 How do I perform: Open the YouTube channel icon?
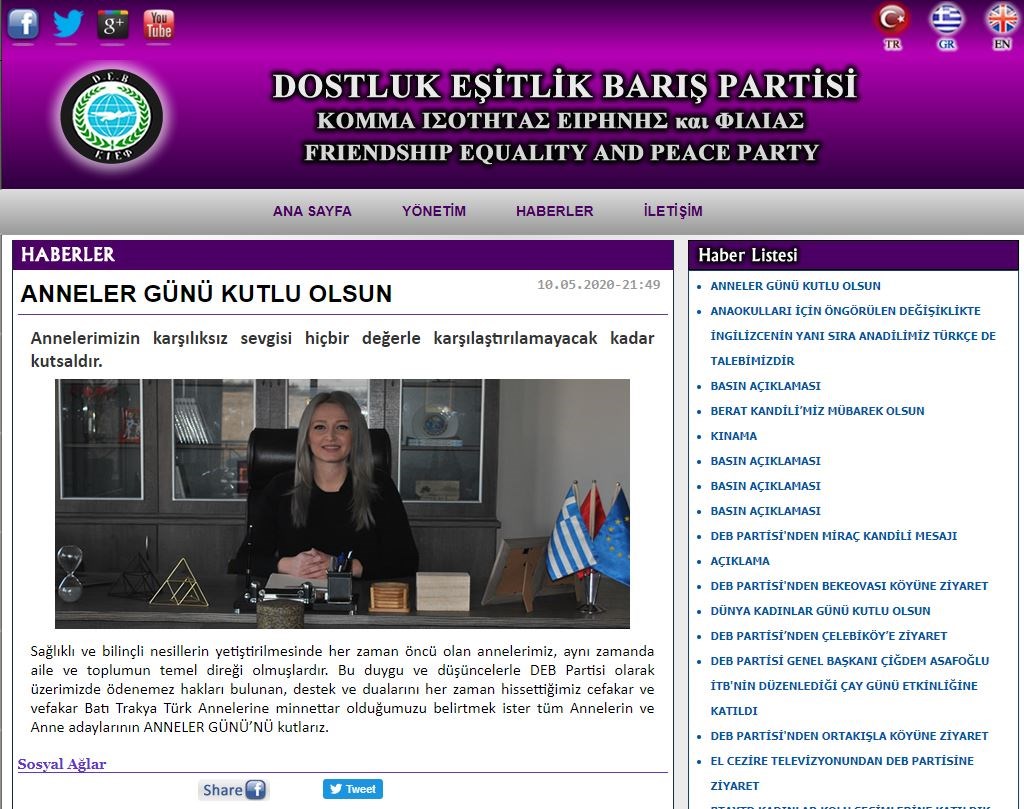pos(158,23)
